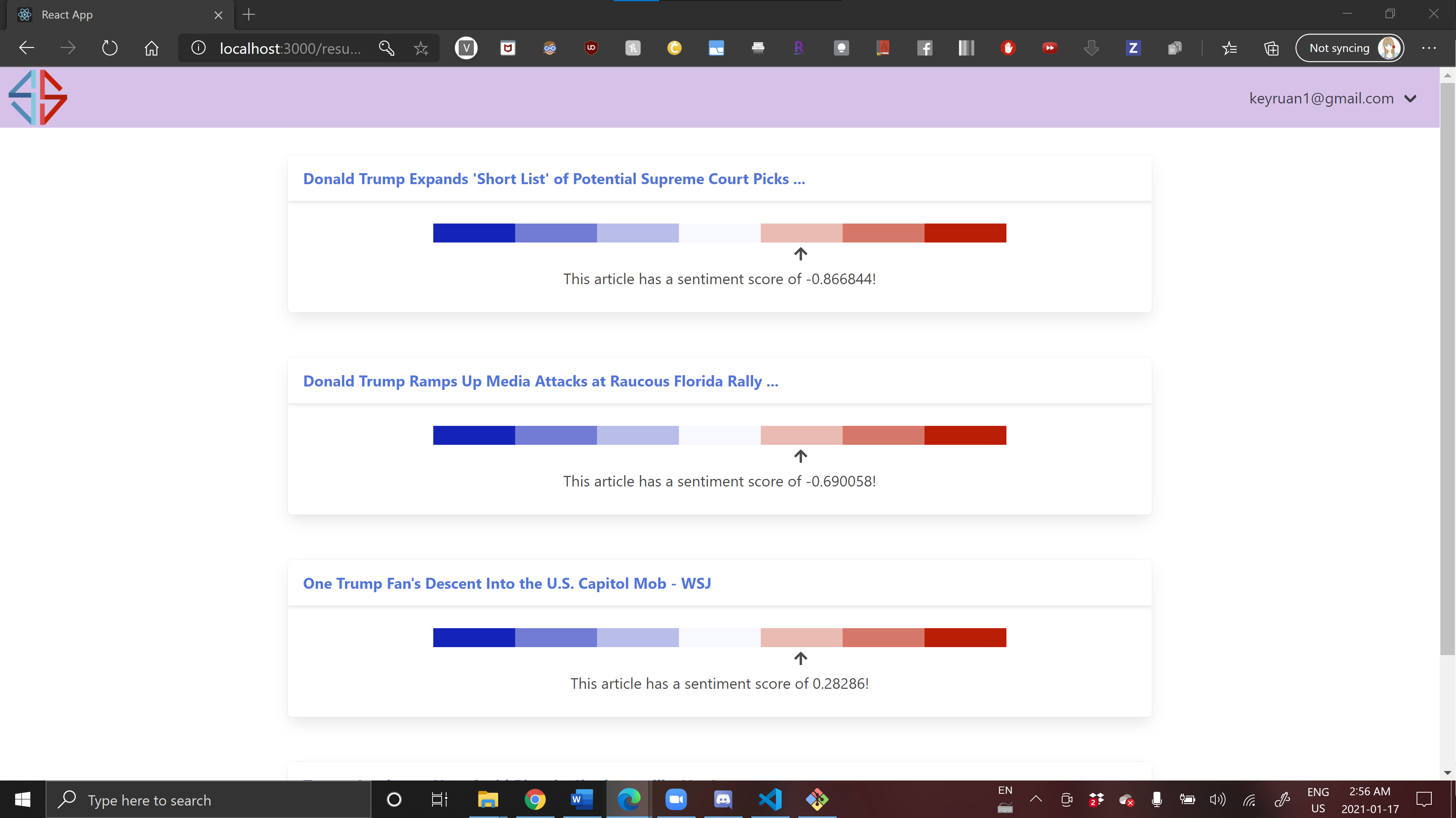Open the Collections icon in the toolbar

tap(1271, 48)
